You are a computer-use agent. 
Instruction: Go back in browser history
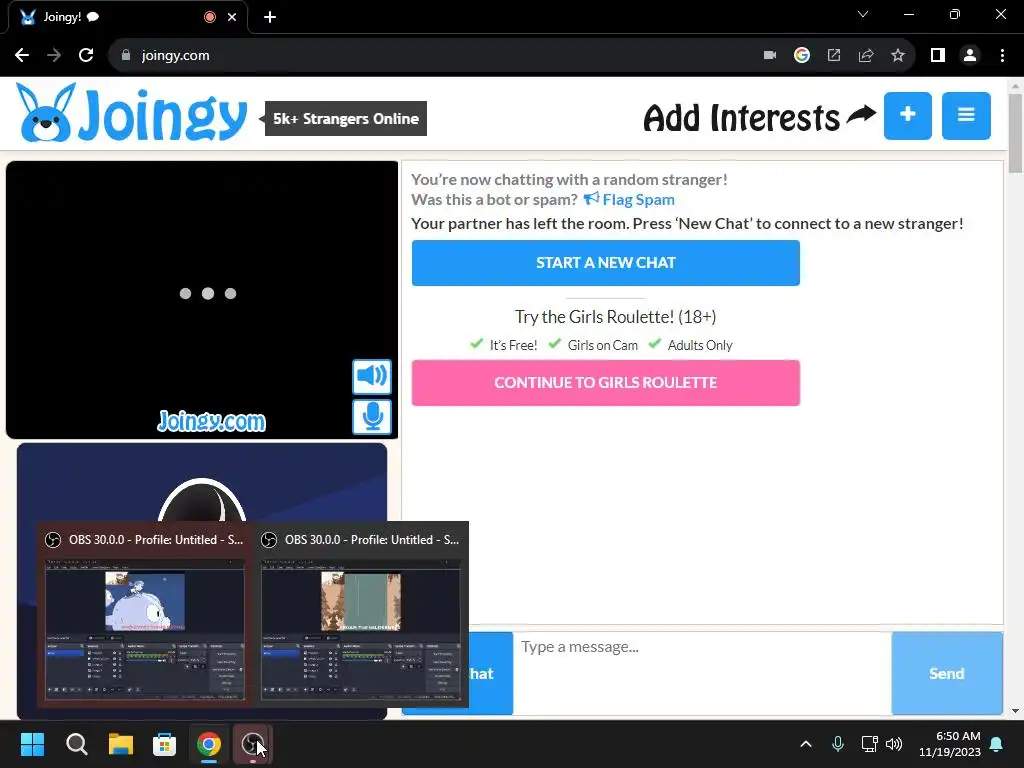pos(22,56)
